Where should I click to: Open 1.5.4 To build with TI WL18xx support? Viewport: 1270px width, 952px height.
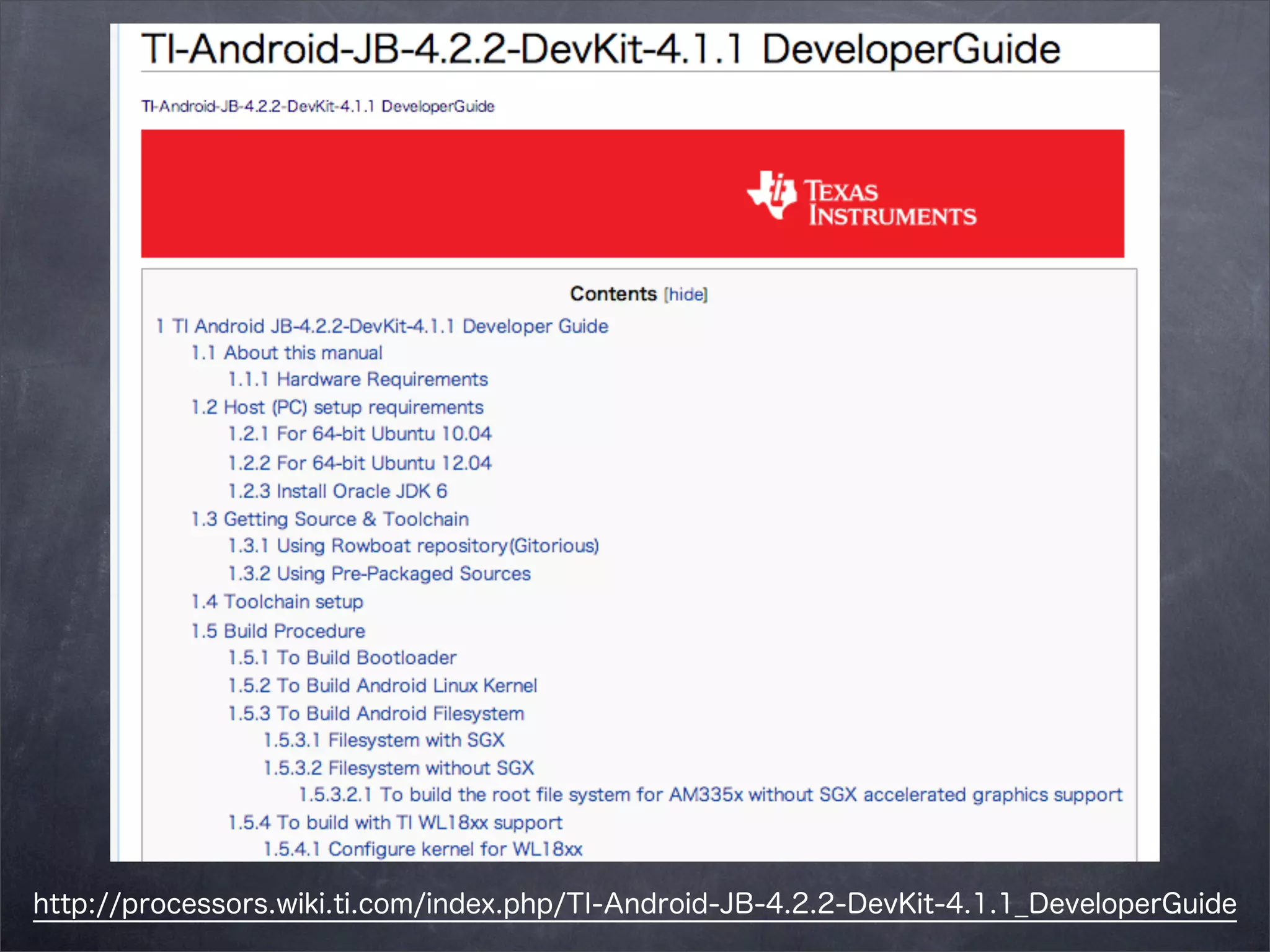(396, 822)
